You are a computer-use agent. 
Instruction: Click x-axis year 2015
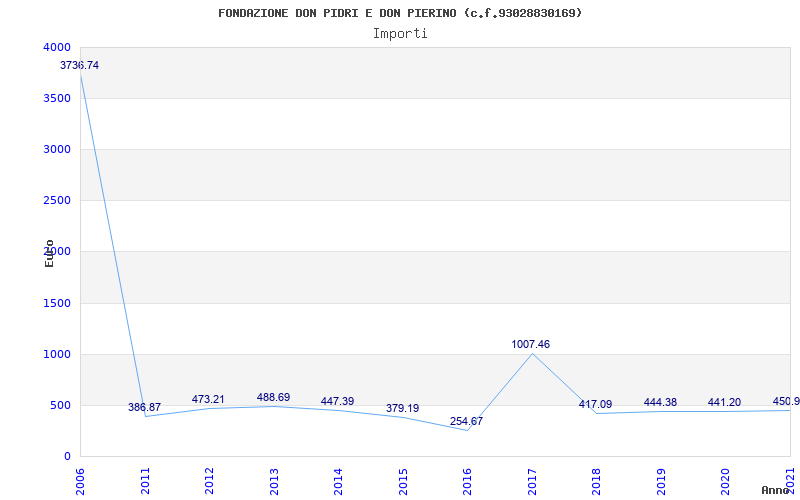tap(403, 482)
